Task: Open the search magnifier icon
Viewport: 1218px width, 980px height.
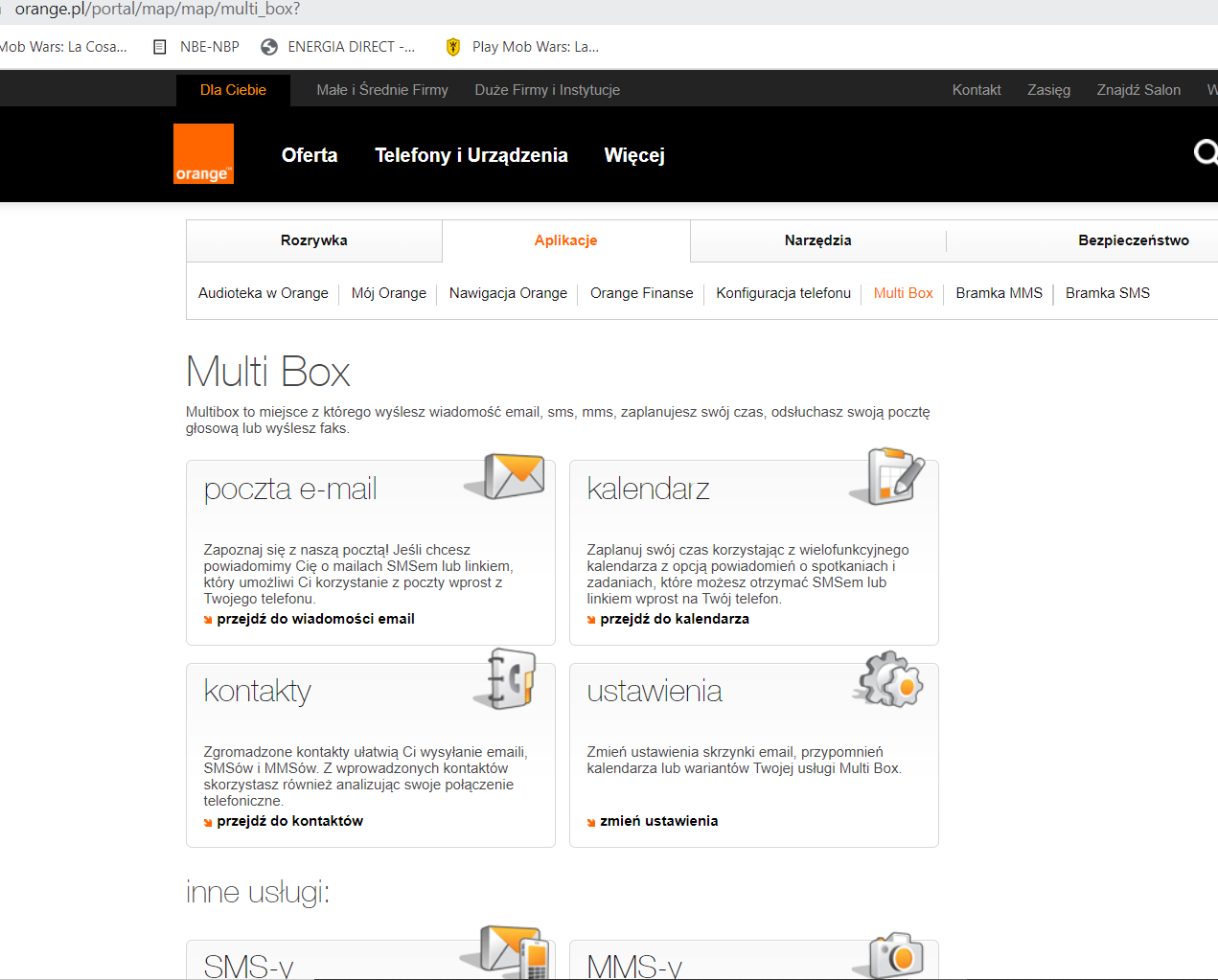Action: coord(1205,153)
